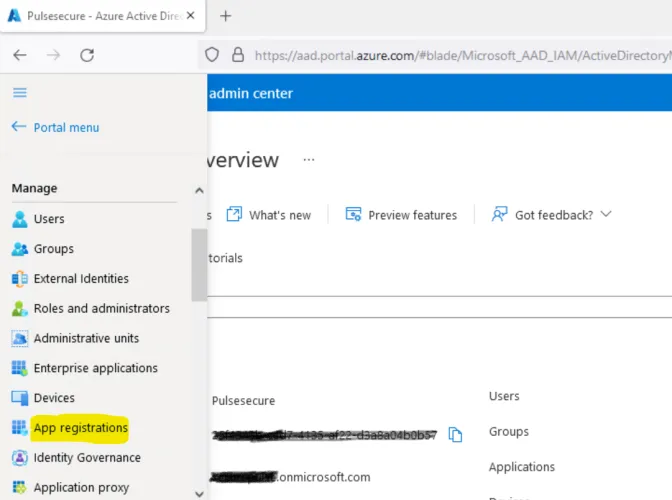The image size is (672, 500).
Task: Click the Devices monitor icon
Action: tap(19, 398)
